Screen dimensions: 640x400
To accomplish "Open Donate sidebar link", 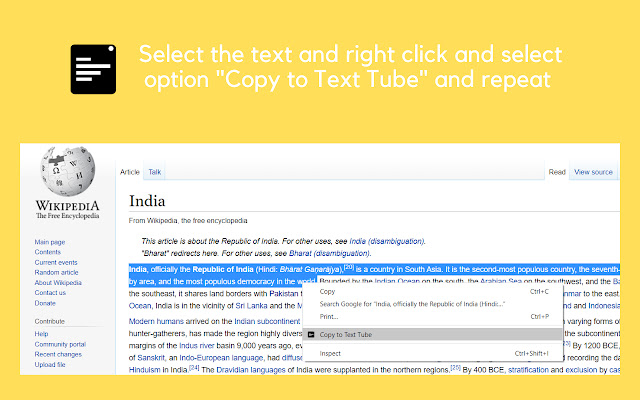I will [45, 303].
